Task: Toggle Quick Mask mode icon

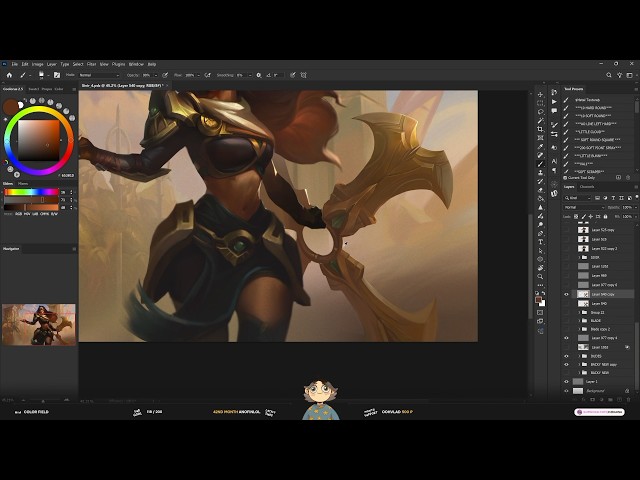Action: pyautogui.click(x=540, y=313)
